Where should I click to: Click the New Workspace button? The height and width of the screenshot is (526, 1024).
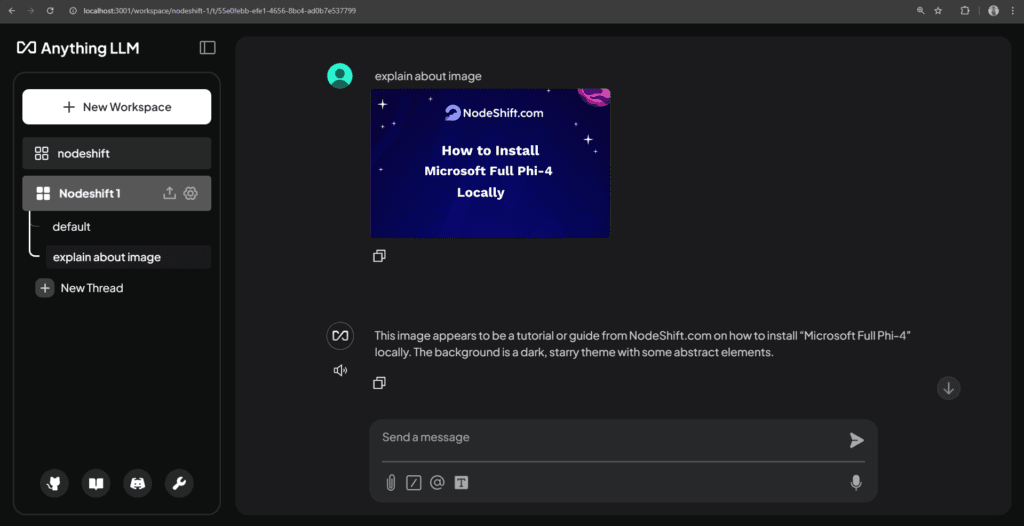point(117,107)
